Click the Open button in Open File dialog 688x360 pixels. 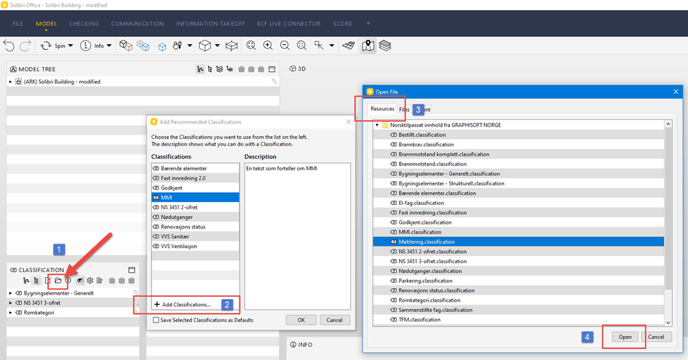(625, 337)
